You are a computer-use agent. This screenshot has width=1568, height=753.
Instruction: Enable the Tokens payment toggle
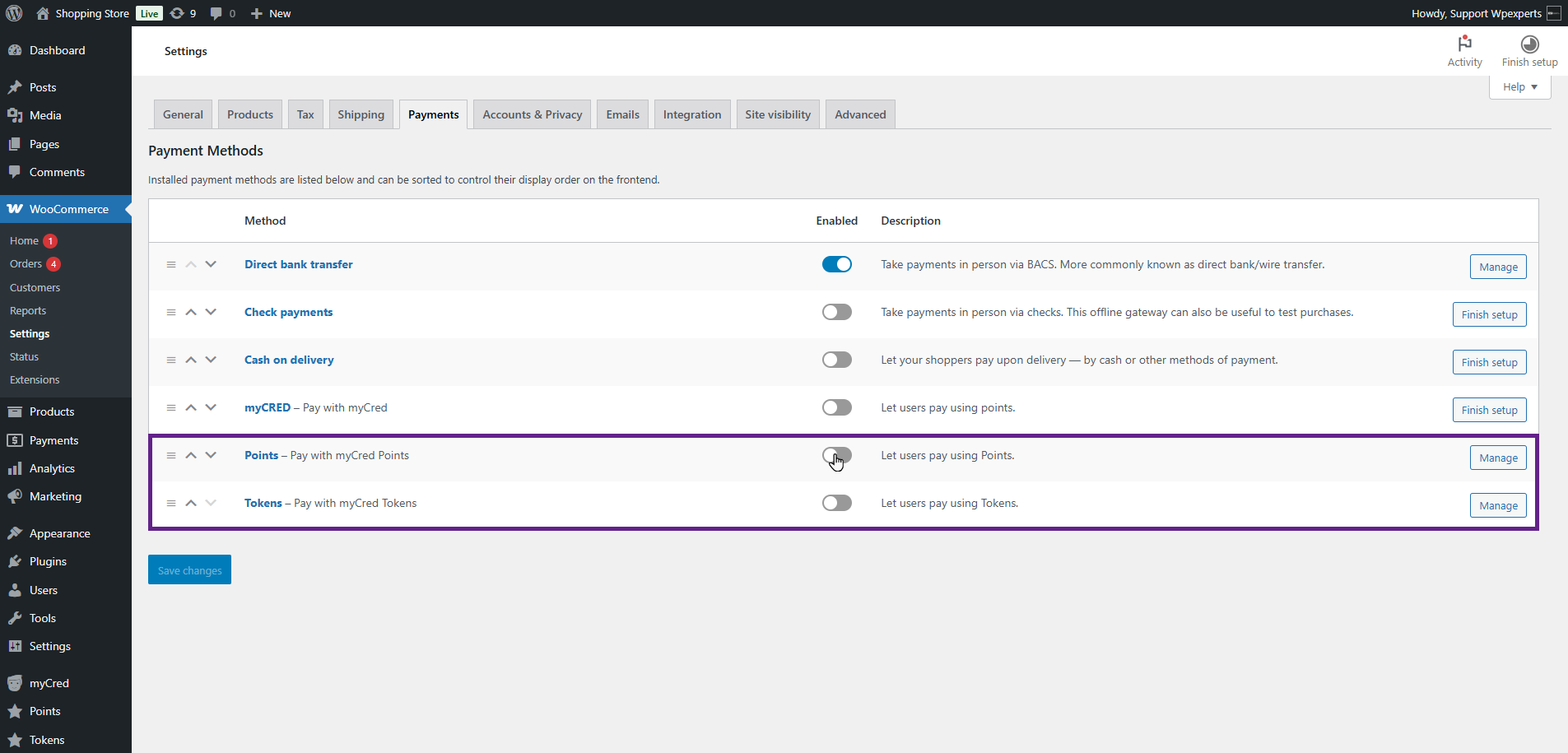(x=836, y=504)
